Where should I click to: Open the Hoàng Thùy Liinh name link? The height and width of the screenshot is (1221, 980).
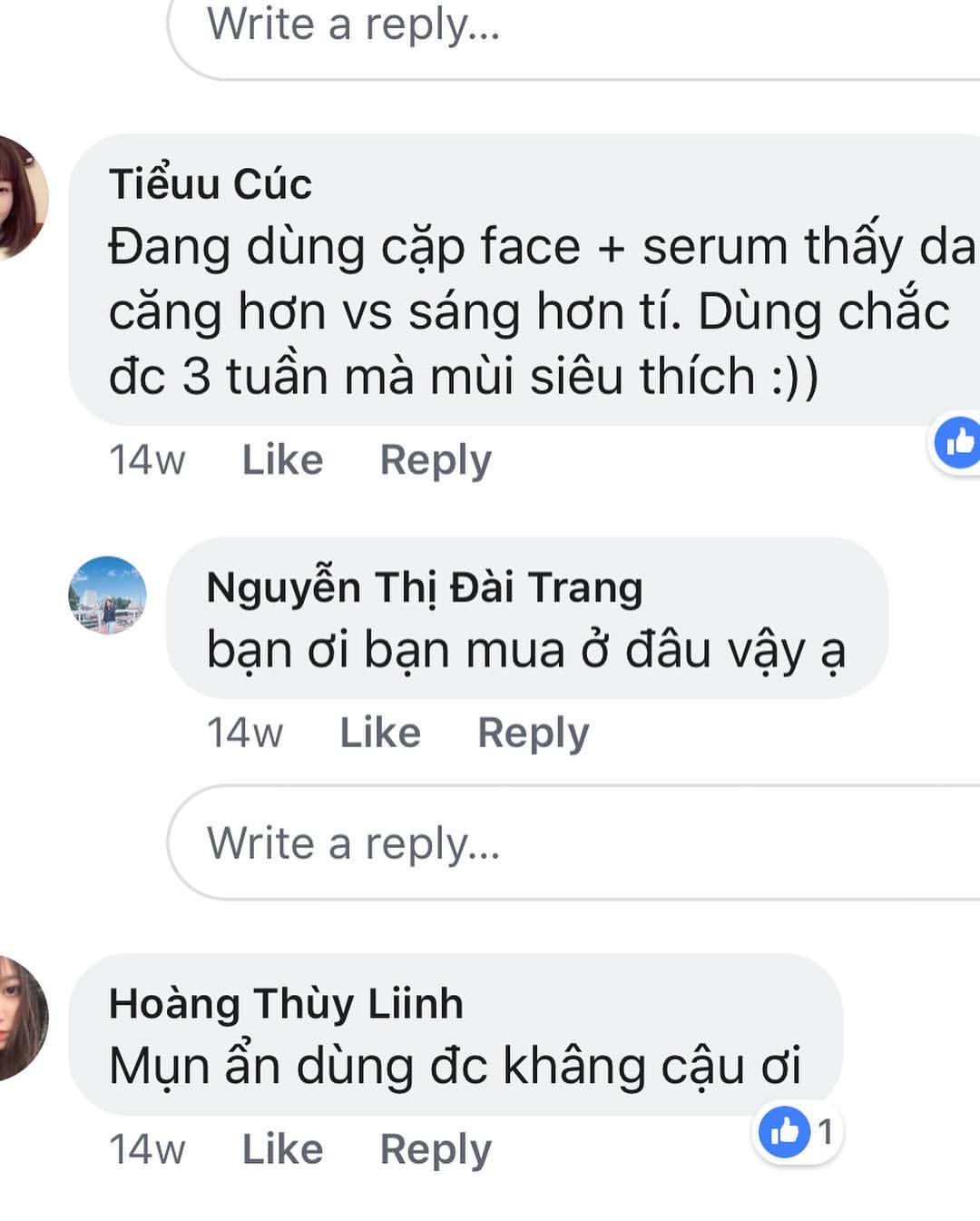coord(286,1003)
